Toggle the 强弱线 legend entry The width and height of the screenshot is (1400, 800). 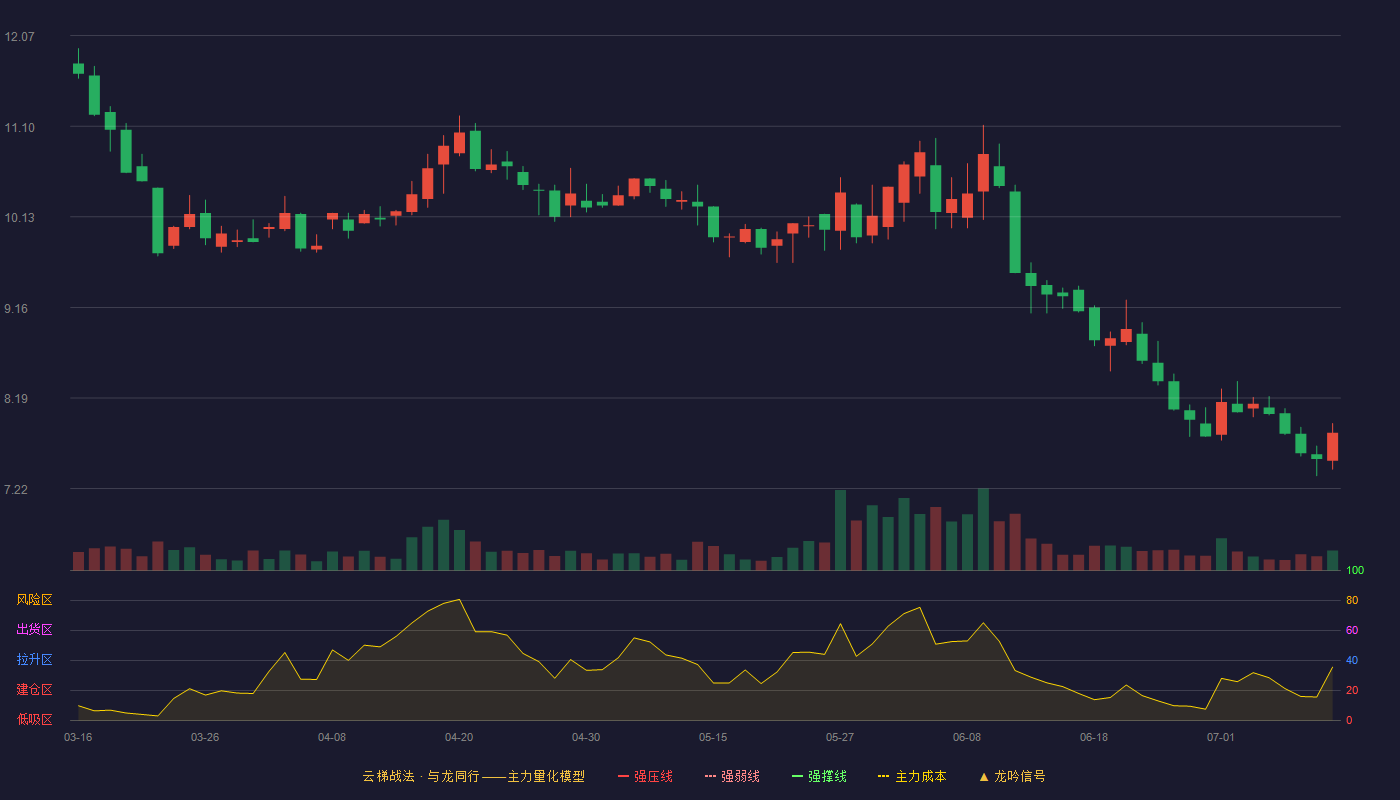tap(732, 776)
